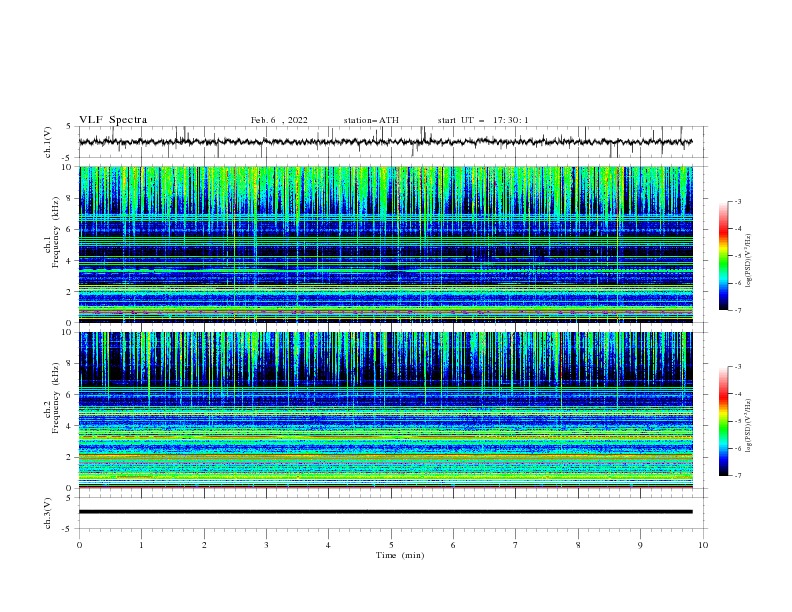Viewport: 792px width, 612px height.
Task: Click the "1" minute tick on the time axis
Action: click(141, 545)
